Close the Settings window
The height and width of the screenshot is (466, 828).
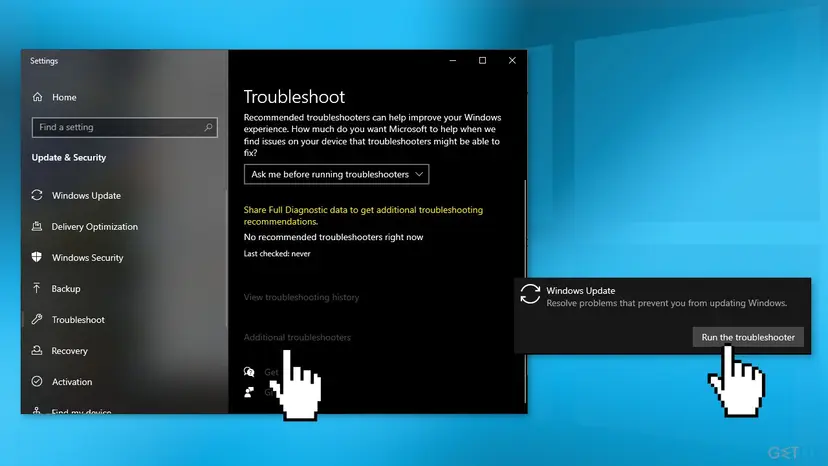pyautogui.click(x=512, y=60)
